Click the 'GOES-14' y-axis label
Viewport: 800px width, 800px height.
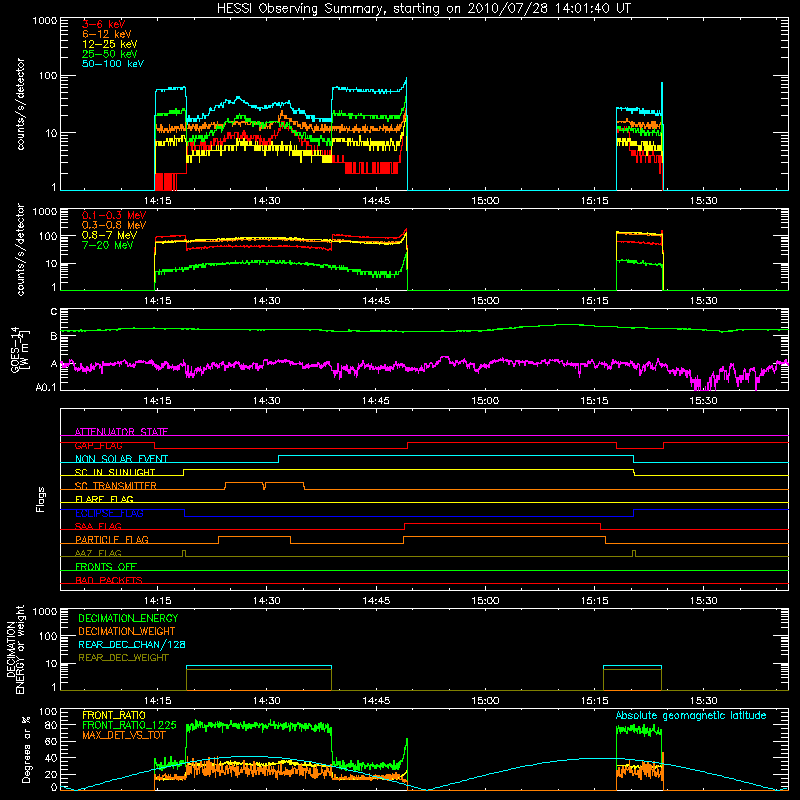point(15,350)
